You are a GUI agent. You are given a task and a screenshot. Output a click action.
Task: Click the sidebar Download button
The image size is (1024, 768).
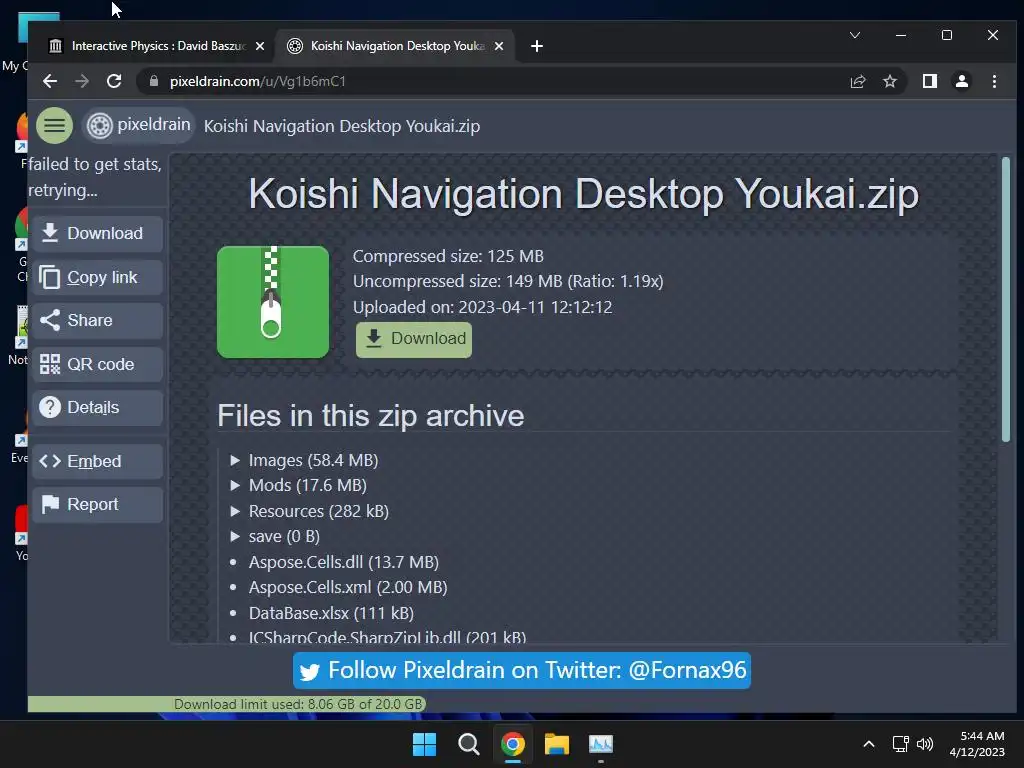tap(97, 234)
